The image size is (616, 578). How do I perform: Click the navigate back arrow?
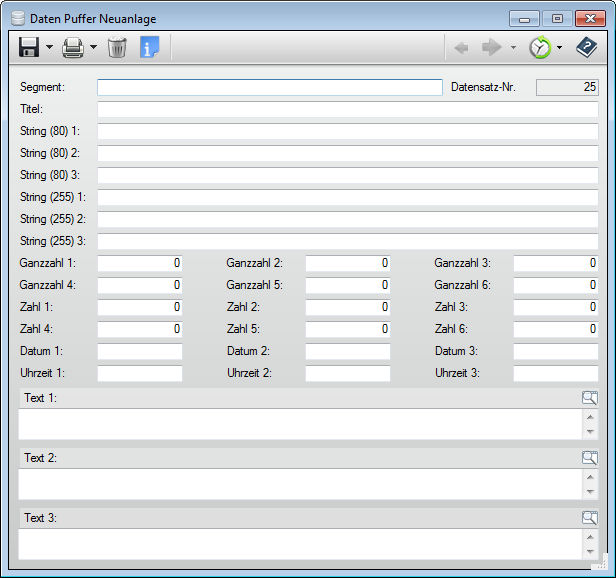click(x=462, y=47)
